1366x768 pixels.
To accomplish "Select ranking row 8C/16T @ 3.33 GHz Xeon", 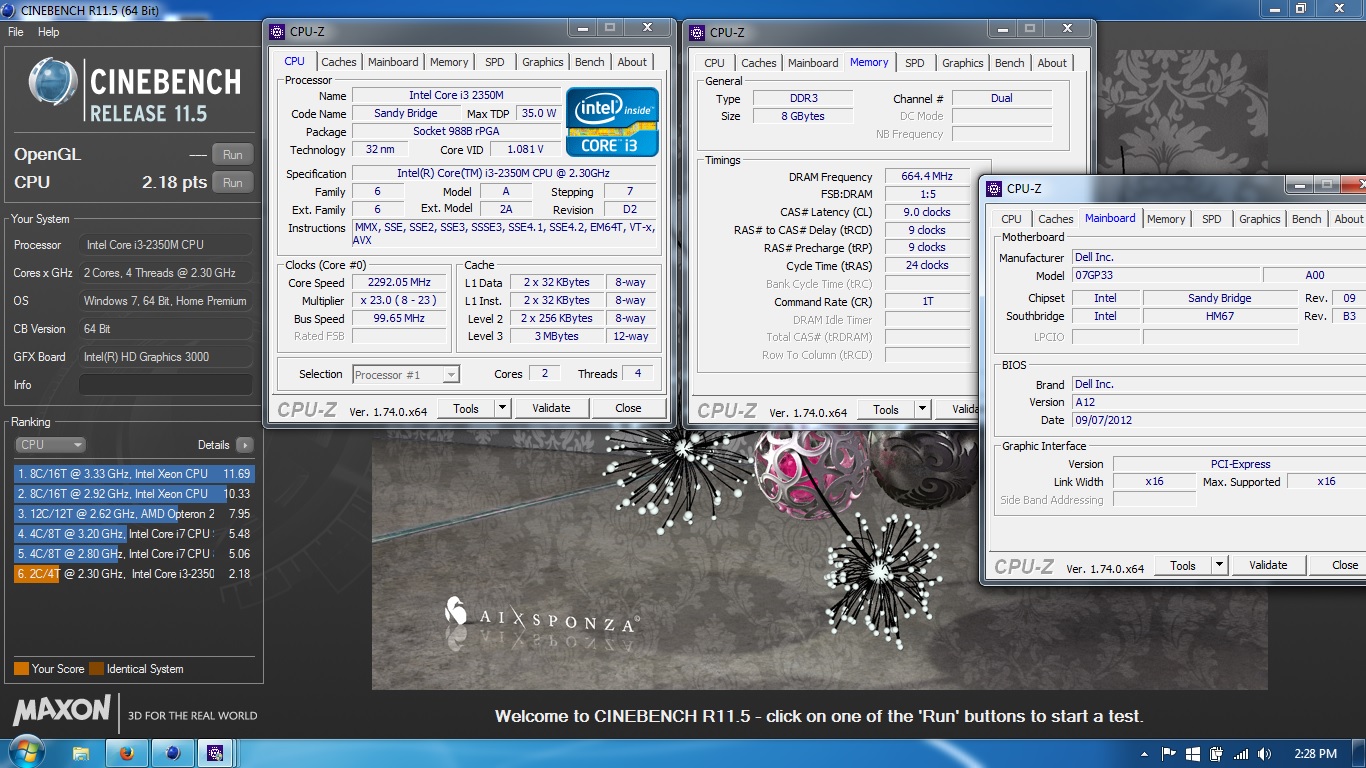I will 133,474.
